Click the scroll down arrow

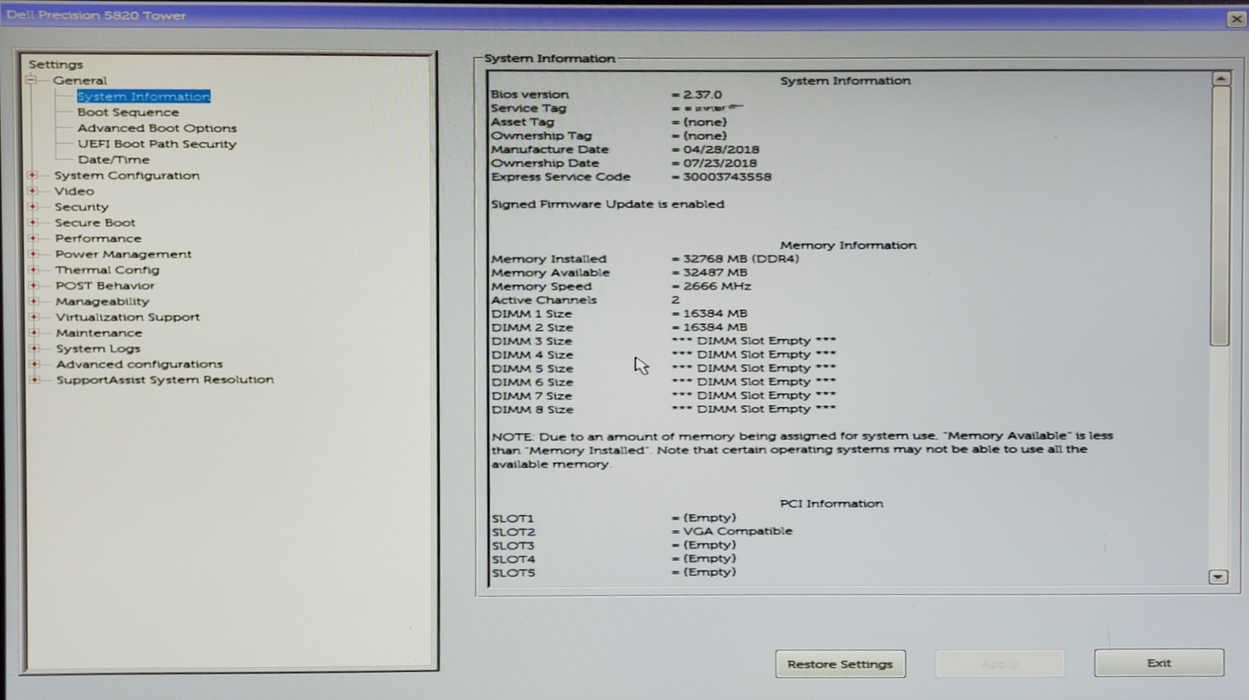pos(1218,577)
